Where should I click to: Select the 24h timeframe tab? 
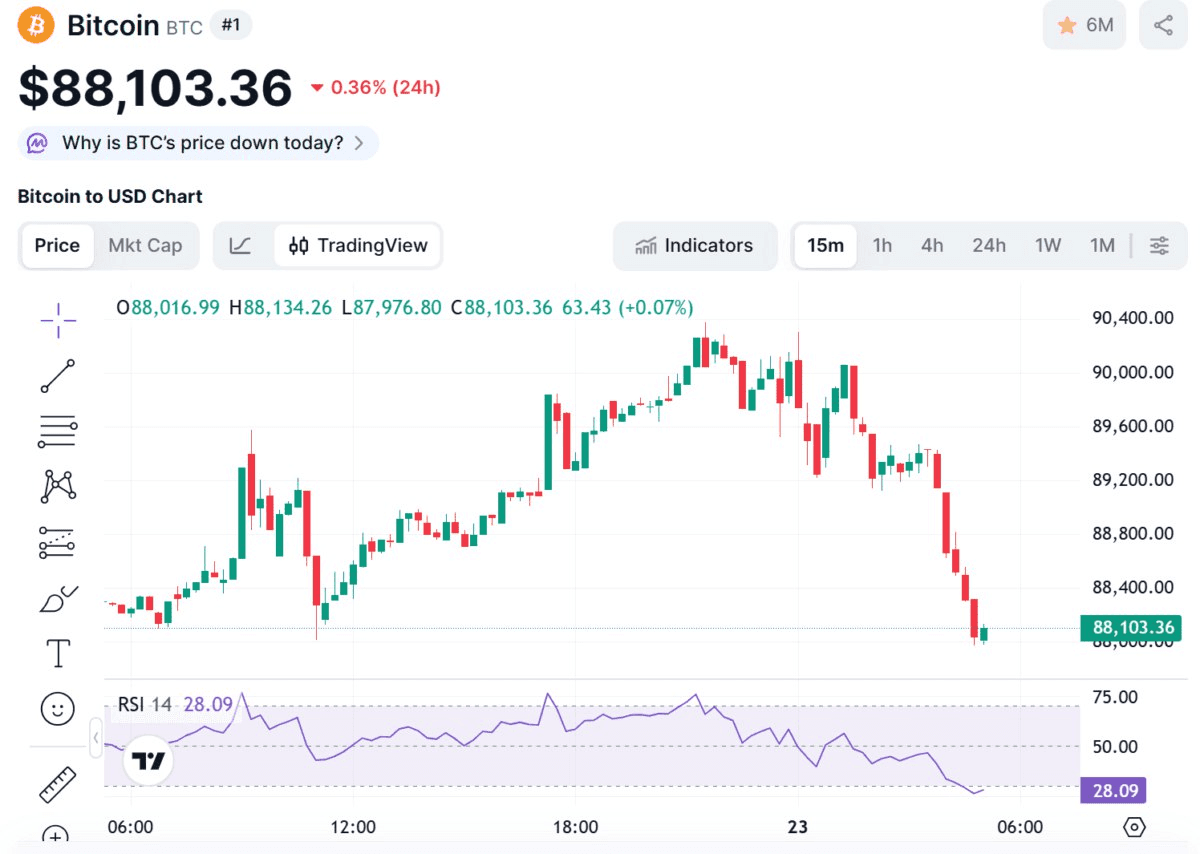pos(989,245)
